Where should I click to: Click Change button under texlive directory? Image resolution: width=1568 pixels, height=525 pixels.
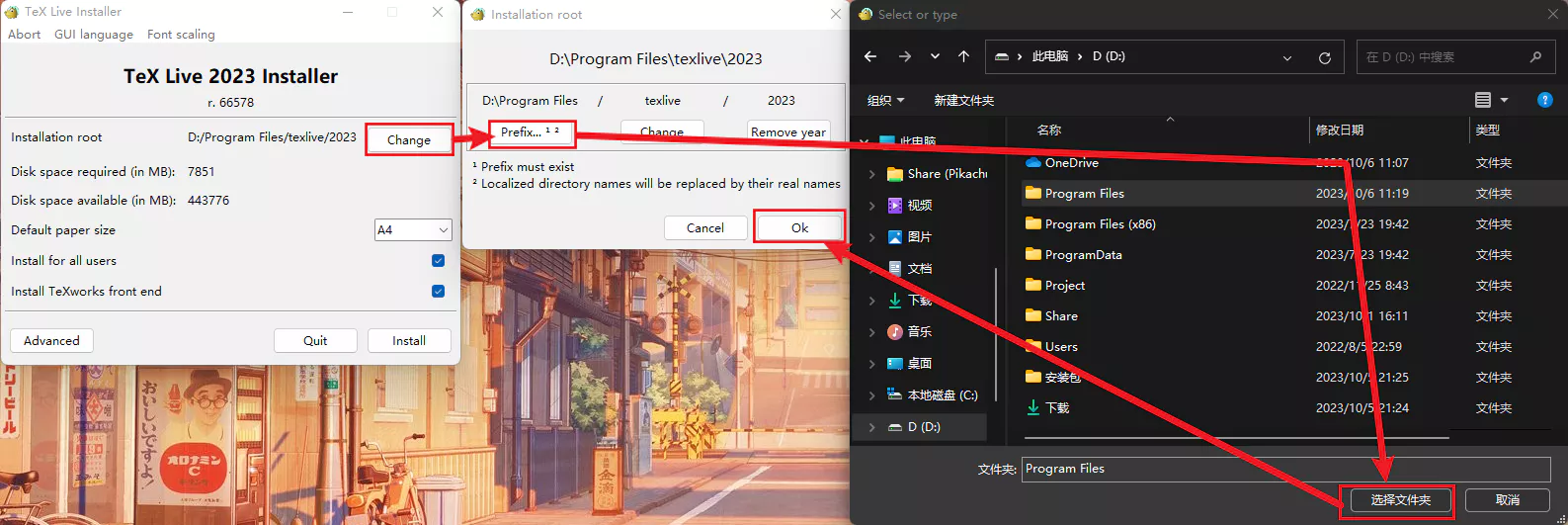(662, 131)
